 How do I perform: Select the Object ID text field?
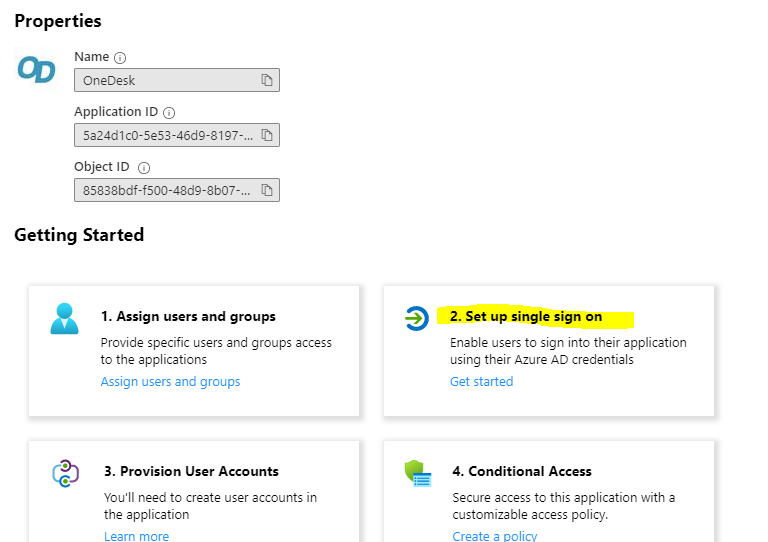click(165, 190)
